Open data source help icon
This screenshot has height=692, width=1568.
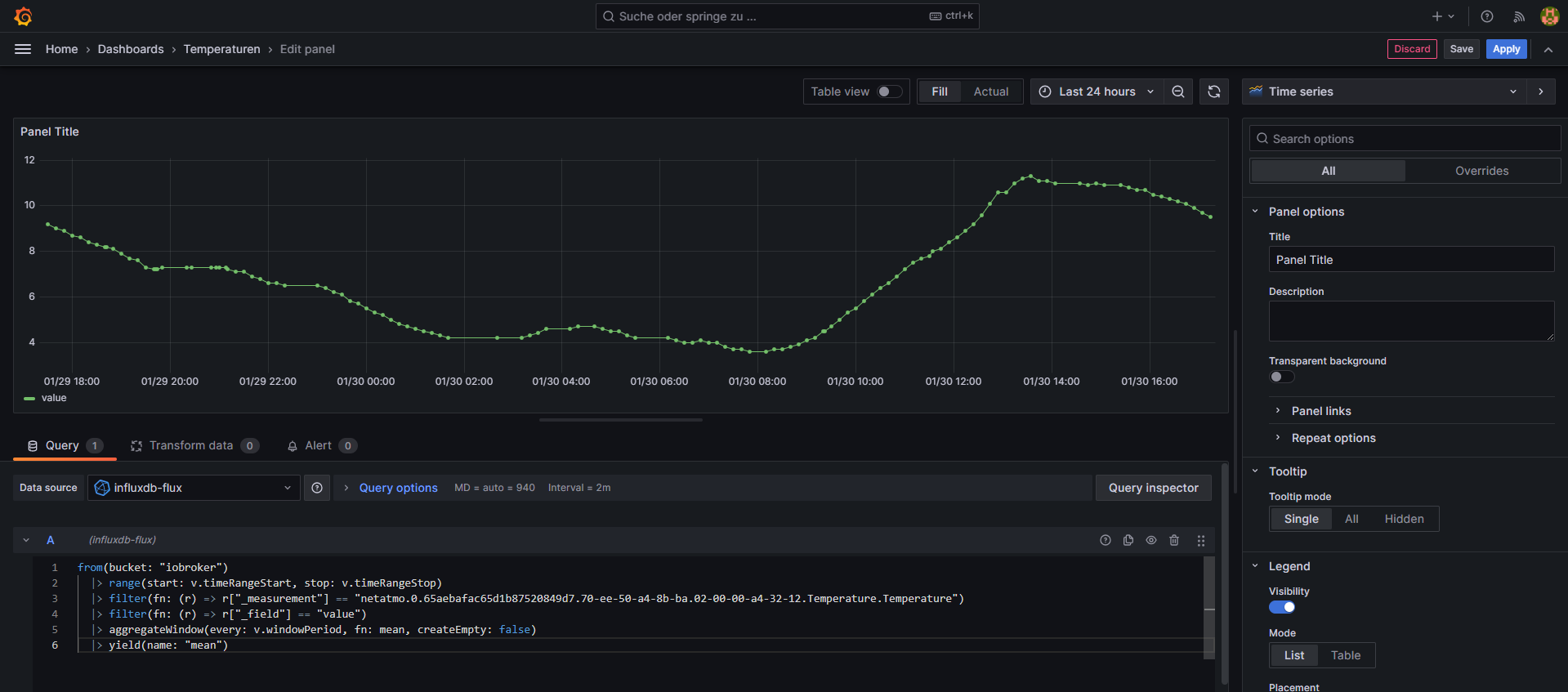(317, 488)
